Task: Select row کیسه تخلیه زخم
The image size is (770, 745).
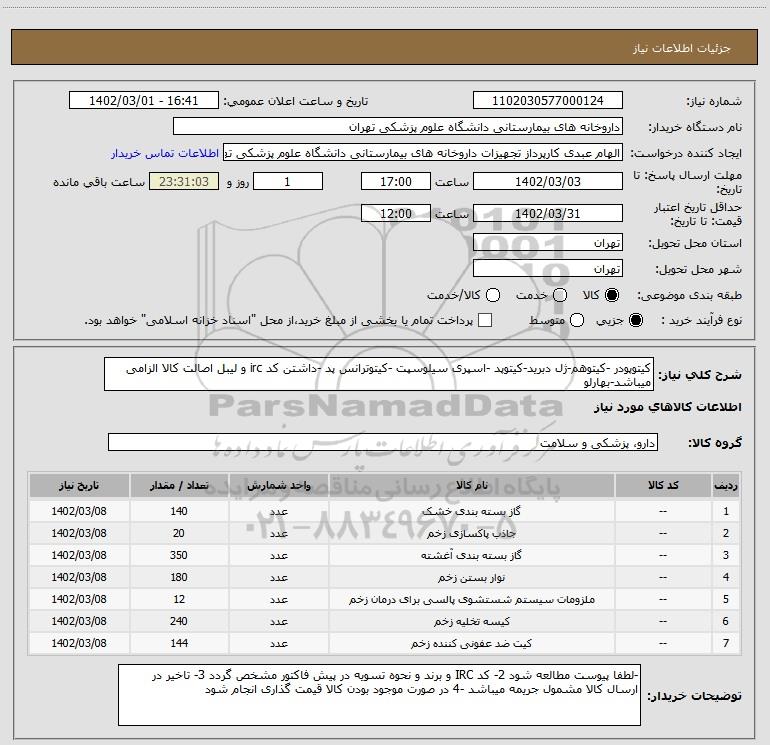Action: tap(385, 622)
